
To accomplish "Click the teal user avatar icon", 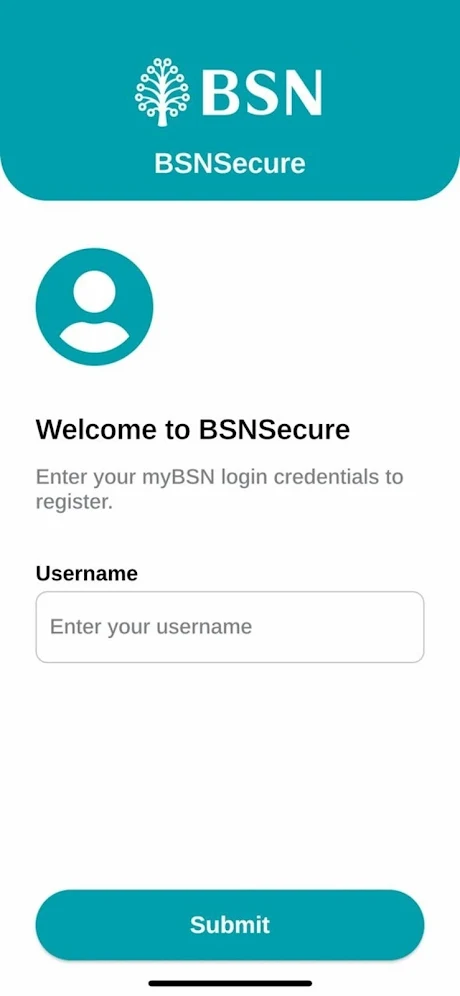I will coord(95,307).
